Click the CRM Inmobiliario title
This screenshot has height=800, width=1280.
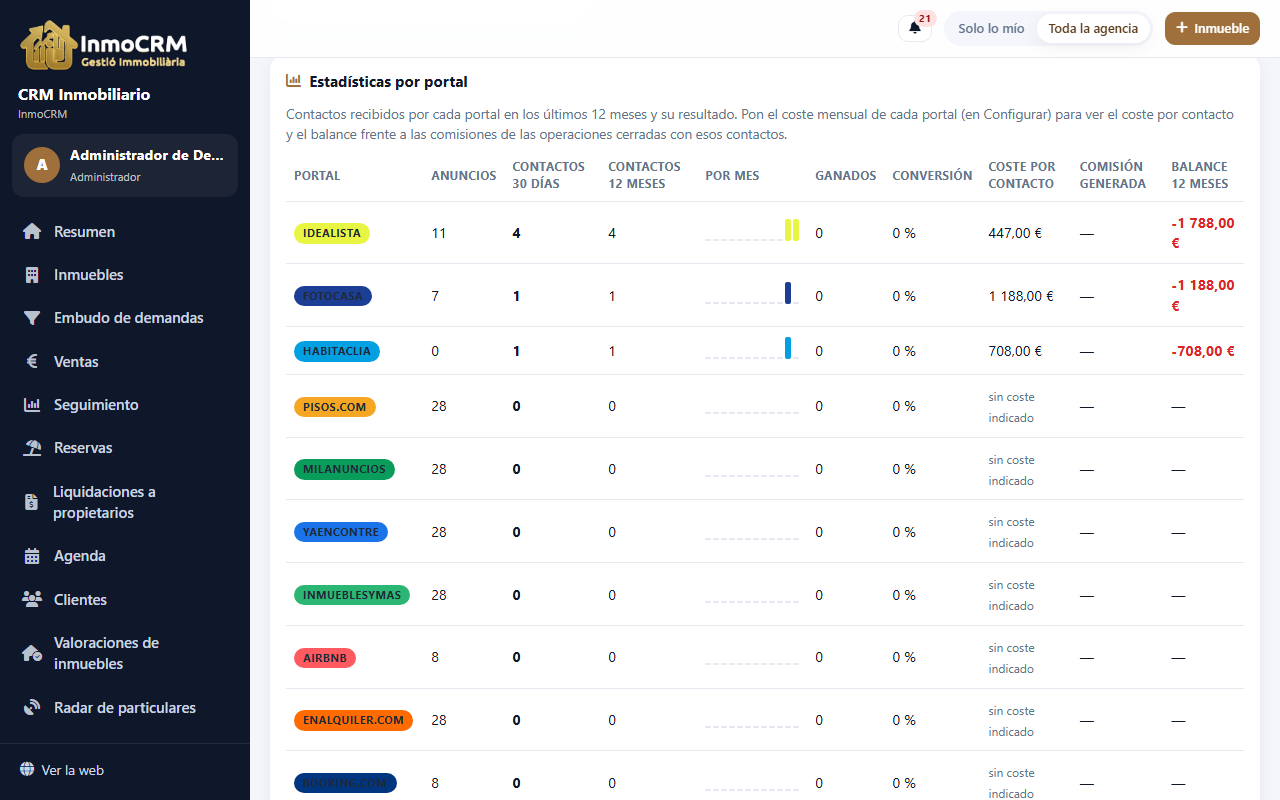click(84, 94)
